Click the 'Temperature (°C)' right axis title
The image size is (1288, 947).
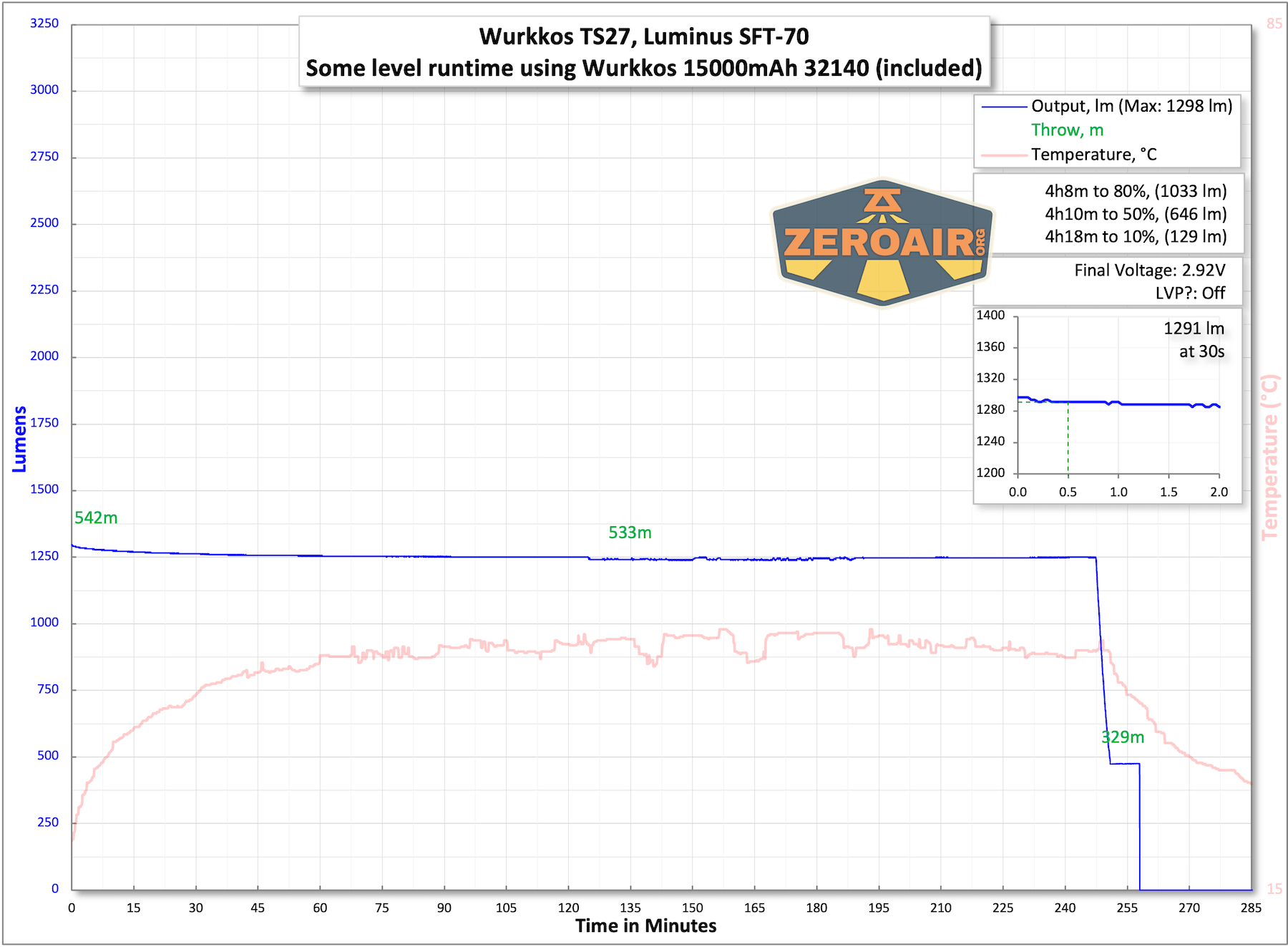(1269, 457)
